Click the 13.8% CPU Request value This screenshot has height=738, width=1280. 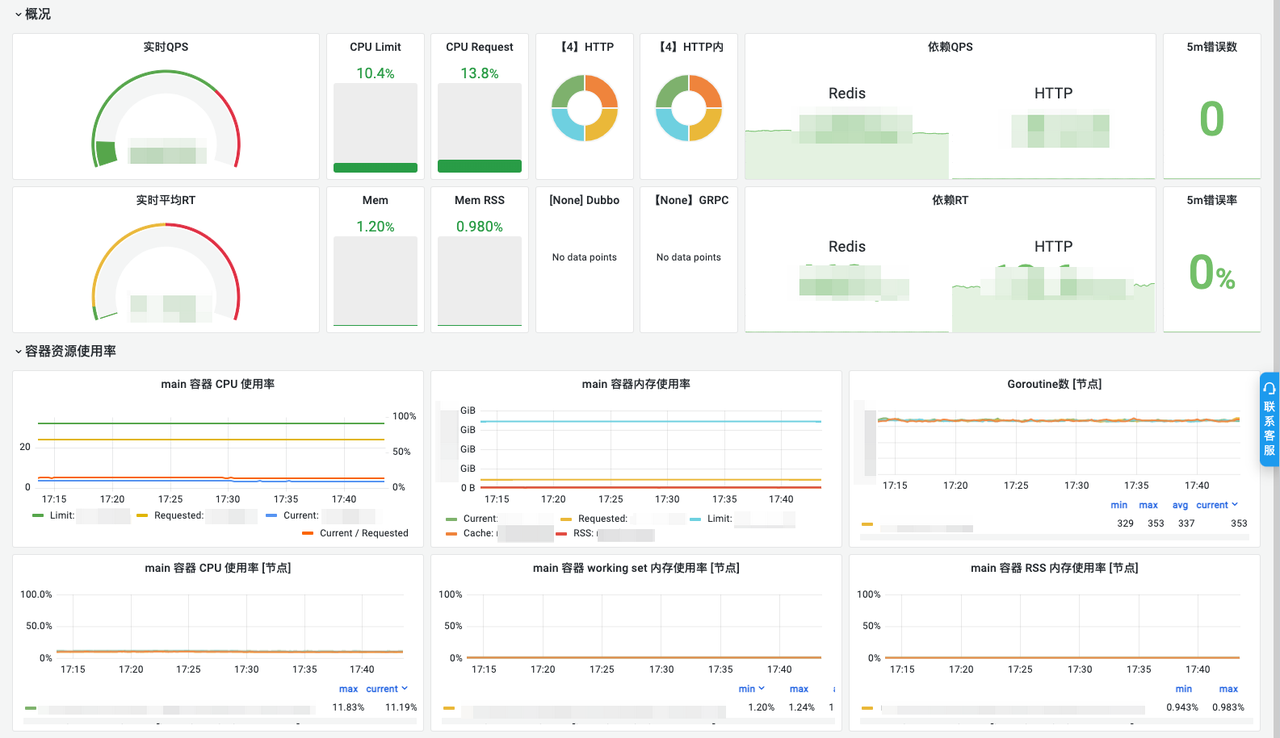479,73
